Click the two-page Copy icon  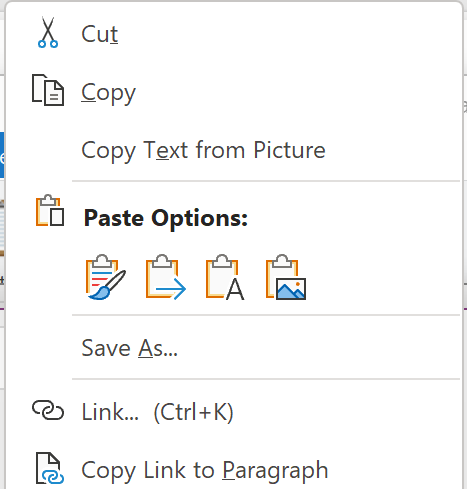48,90
